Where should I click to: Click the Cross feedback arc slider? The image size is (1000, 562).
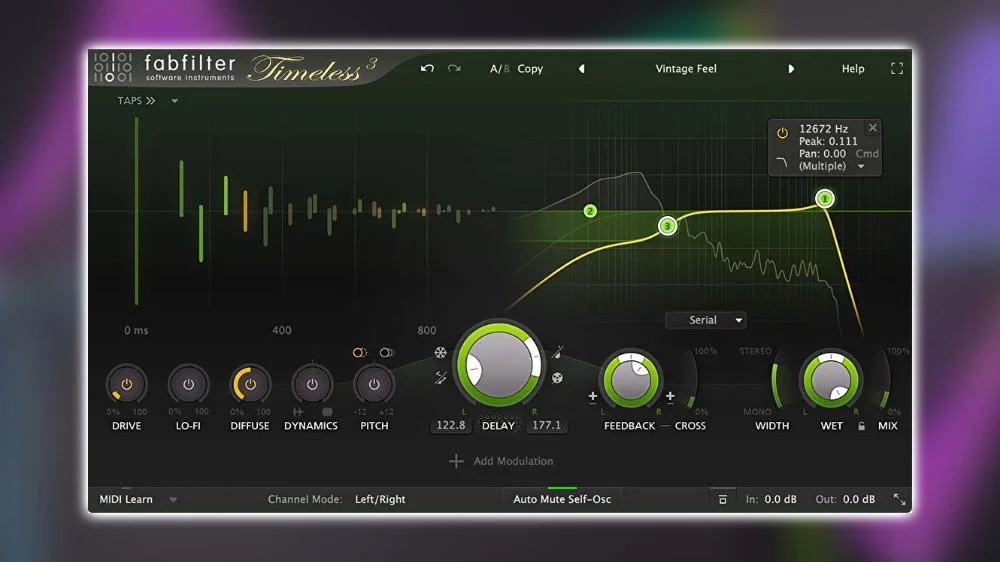690,380
